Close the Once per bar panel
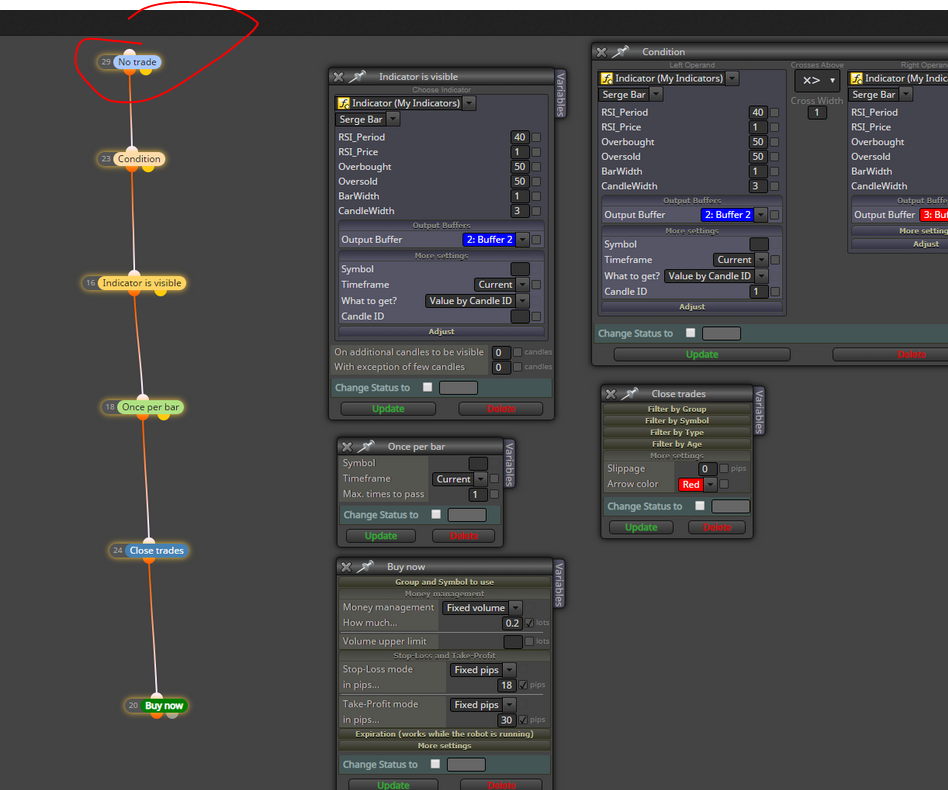 (x=347, y=447)
